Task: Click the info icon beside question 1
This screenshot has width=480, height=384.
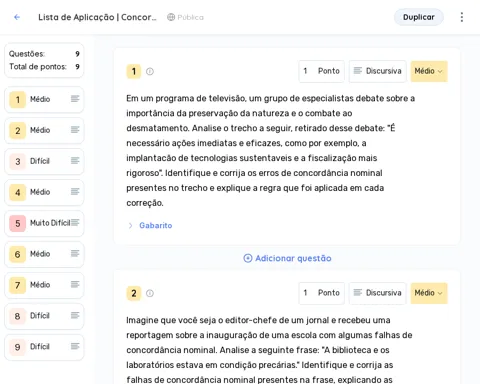Action: tap(150, 71)
